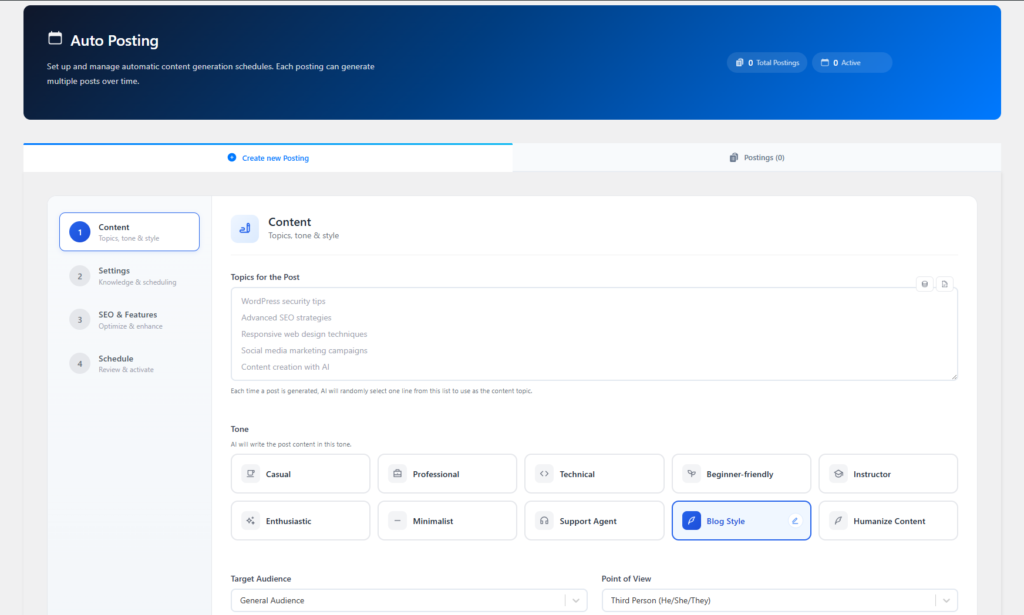Click the Total Postings badge in the header
1024x615 pixels.
[x=767, y=62]
